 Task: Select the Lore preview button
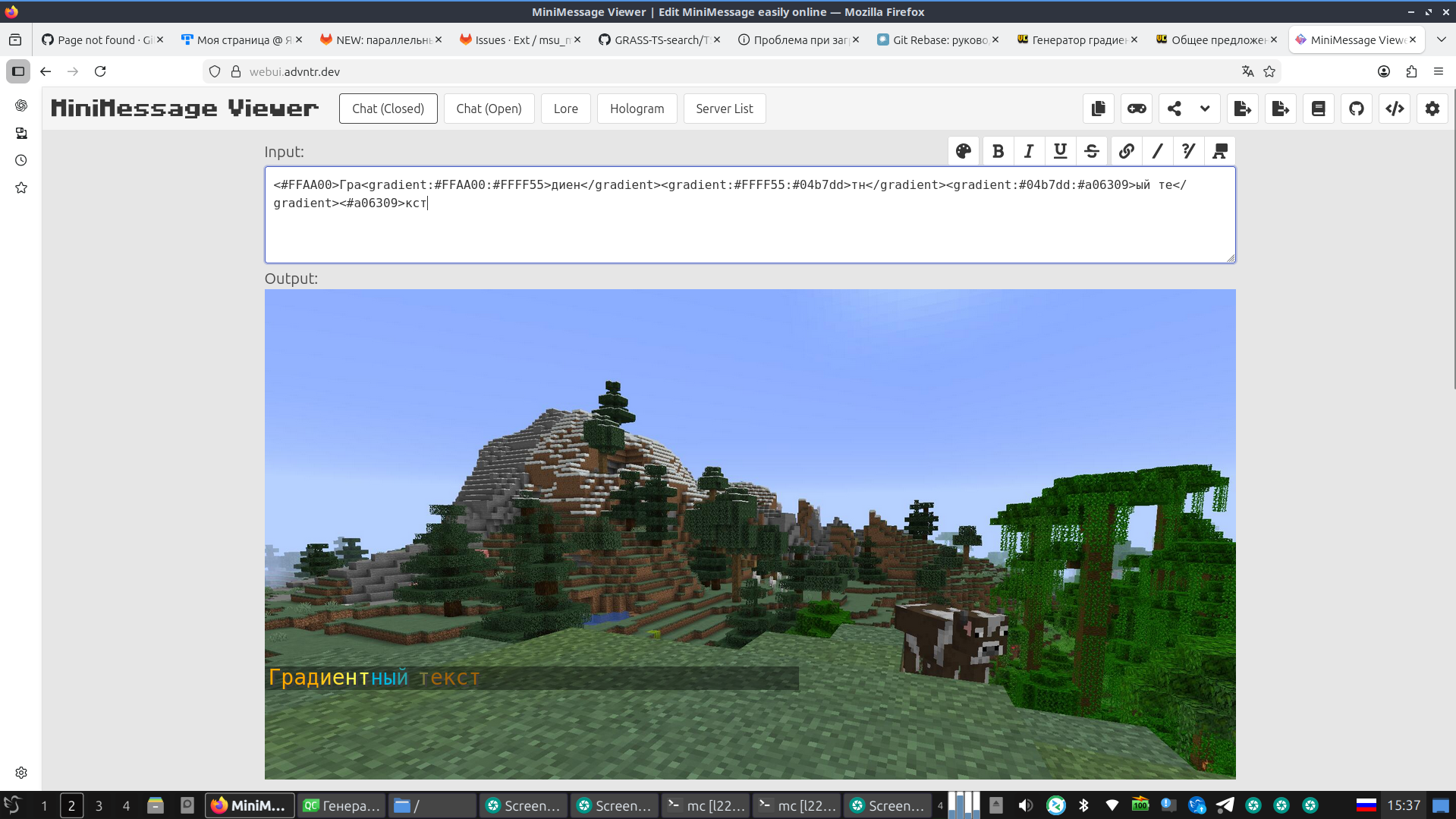[x=565, y=109]
